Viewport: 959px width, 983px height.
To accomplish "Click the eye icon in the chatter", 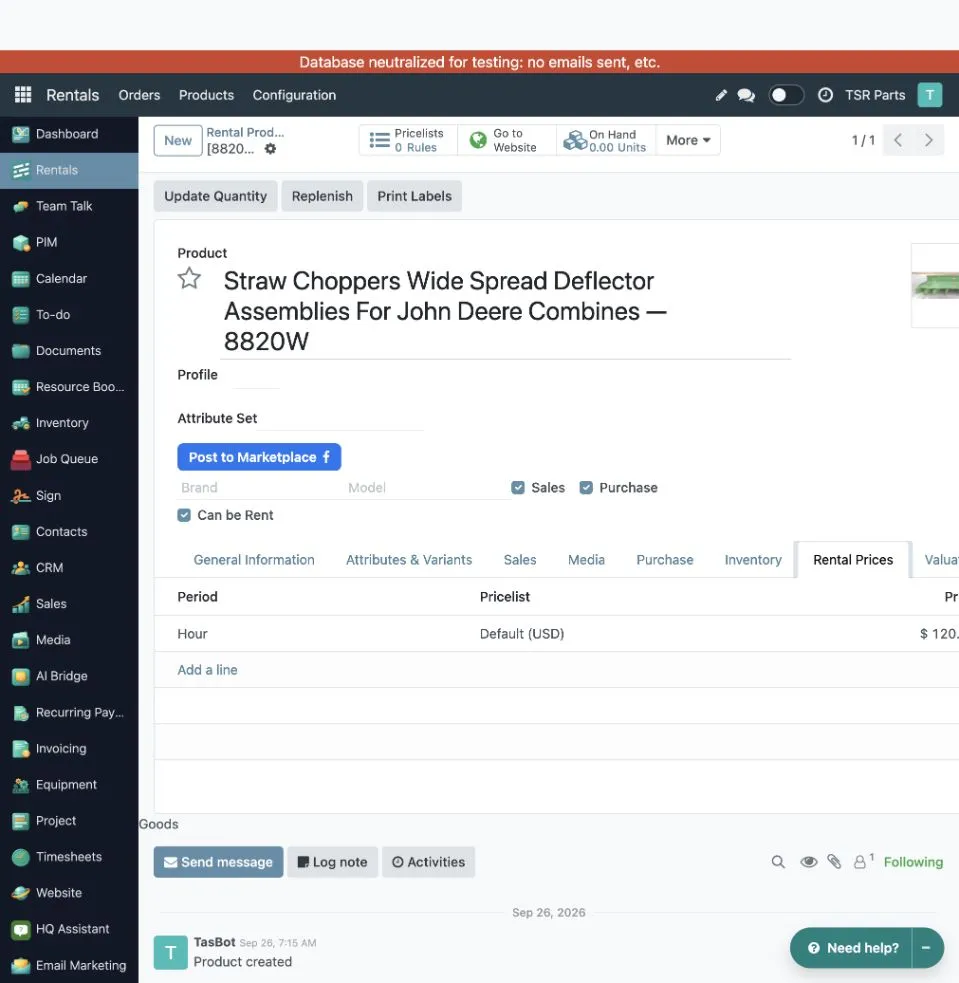I will (809, 862).
